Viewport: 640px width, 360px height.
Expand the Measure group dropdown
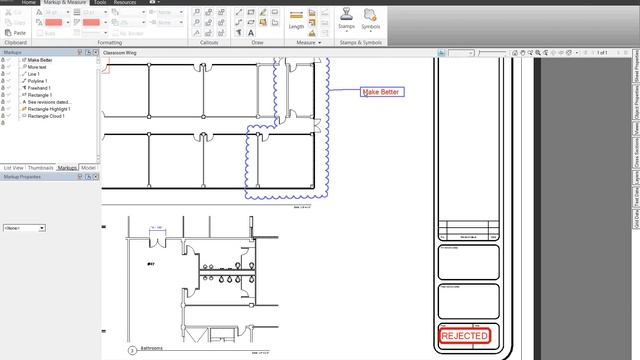coord(320,42)
